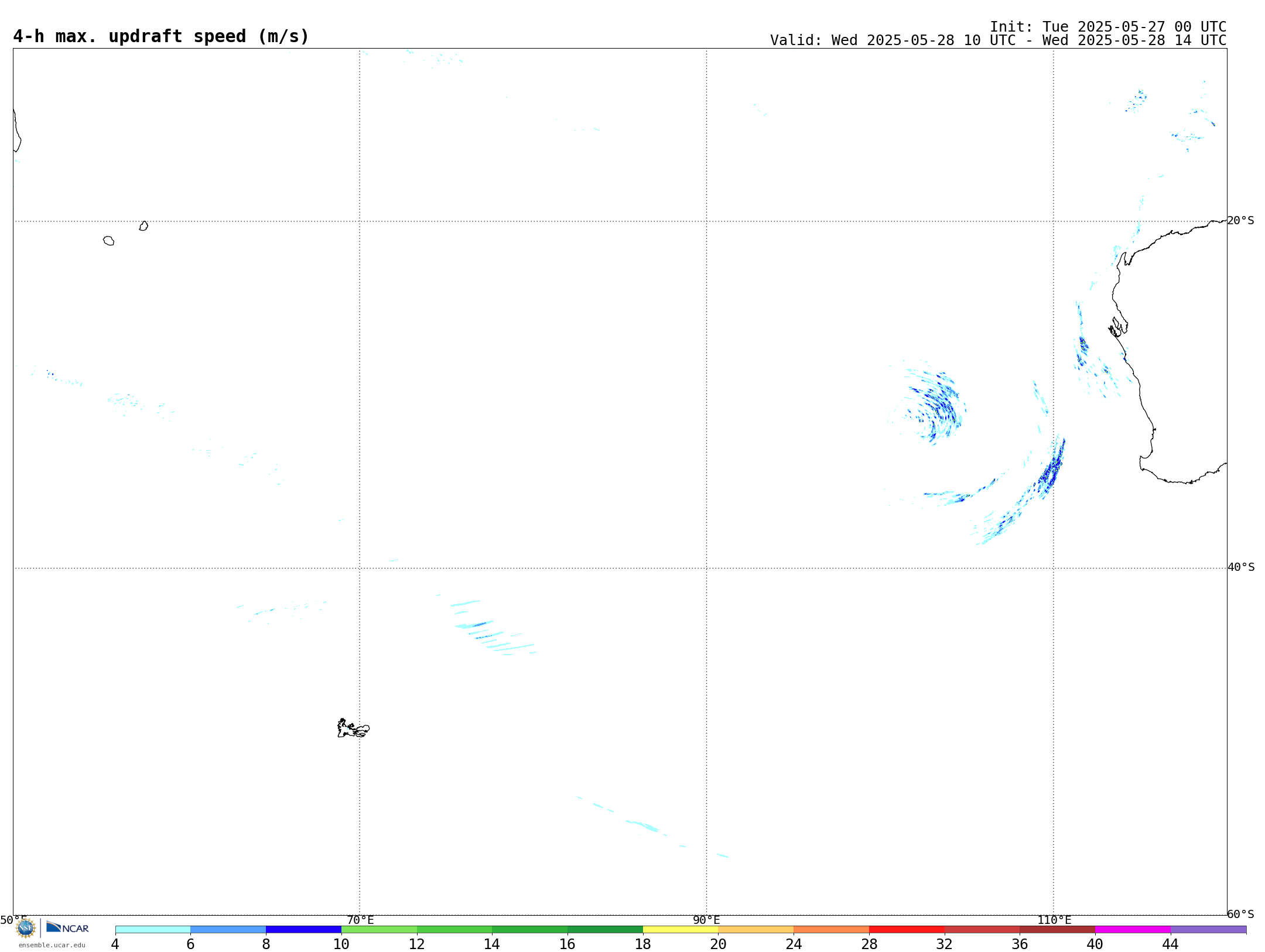Click the 60°S latitude label
Viewport: 1265px width, 952px height.
pyautogui.click(x=1240, y=914)
